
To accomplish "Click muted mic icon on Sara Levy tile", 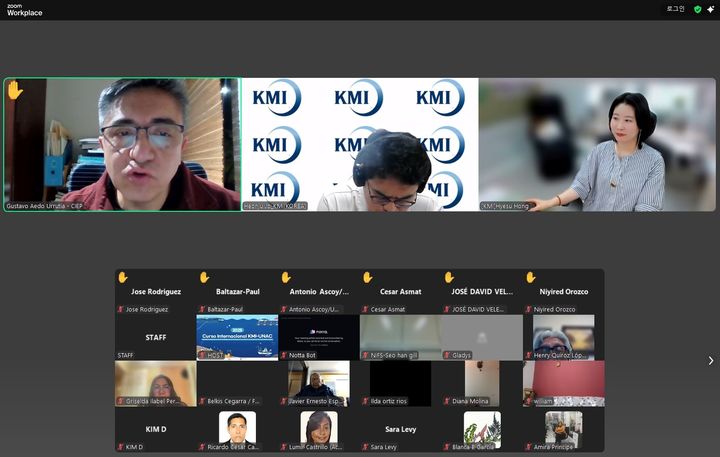I will 365,447.
